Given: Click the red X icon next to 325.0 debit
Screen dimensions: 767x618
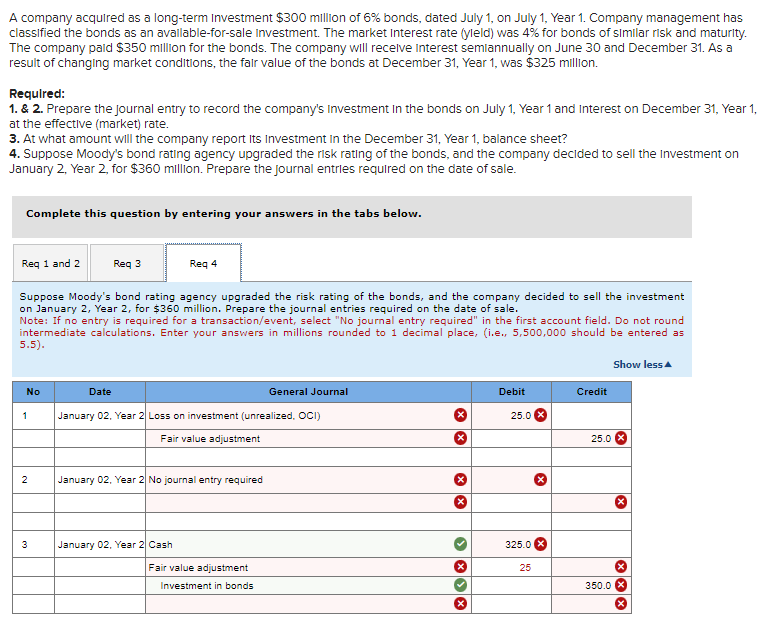Looking at the screenshot, I should pos(541,544).
